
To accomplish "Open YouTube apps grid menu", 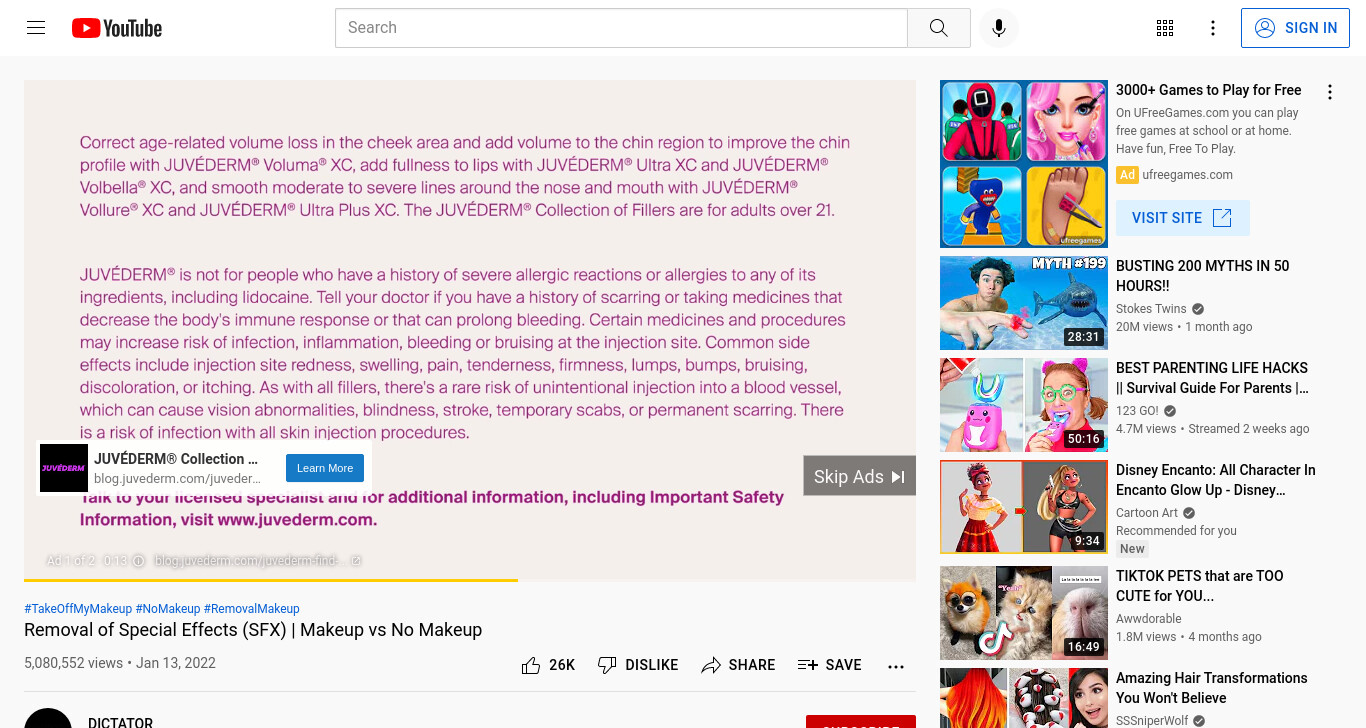I will point(1165,28).
